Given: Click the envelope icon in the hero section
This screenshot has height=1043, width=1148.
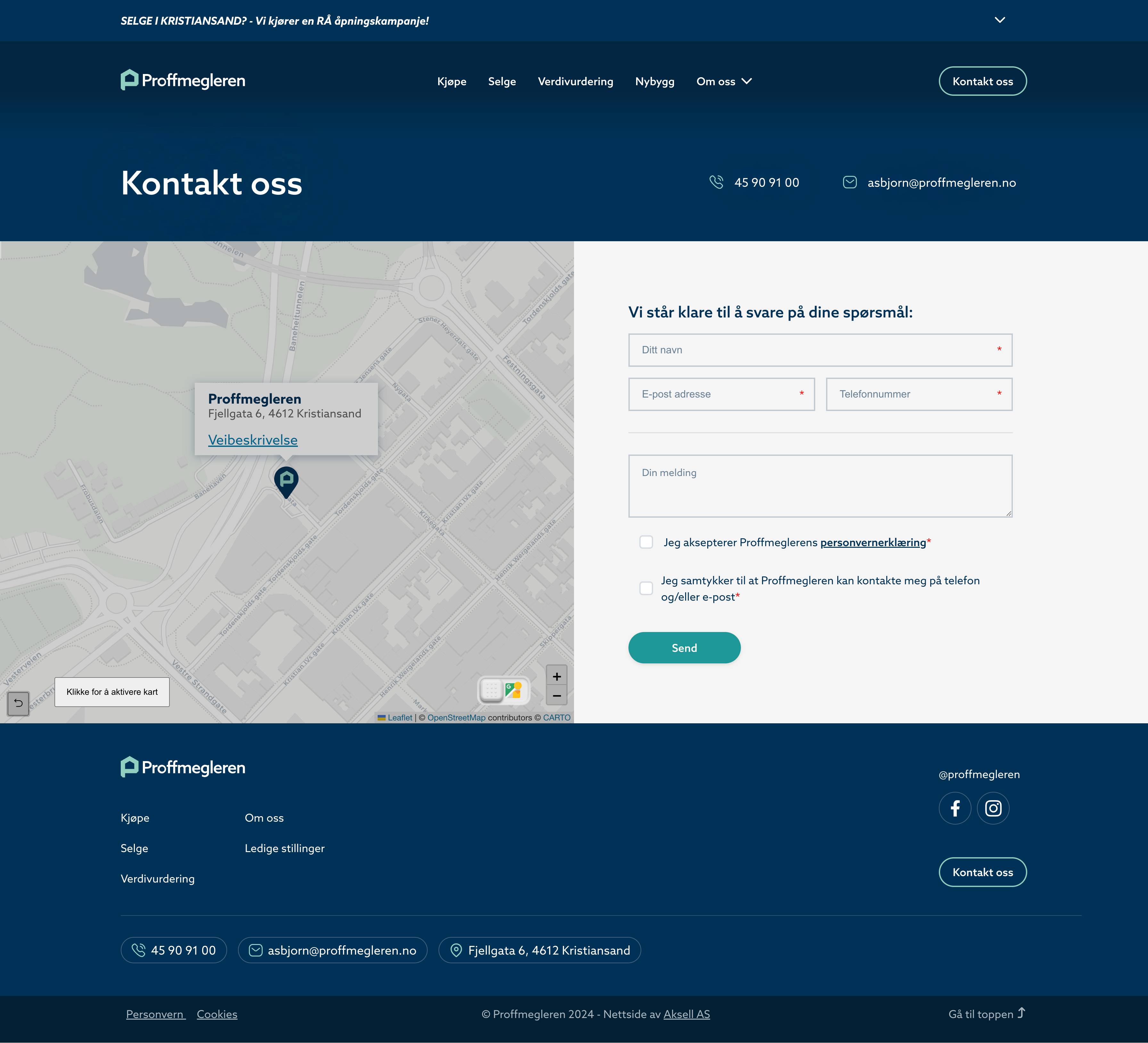Looking at the screenshot, I should point(849,182).
